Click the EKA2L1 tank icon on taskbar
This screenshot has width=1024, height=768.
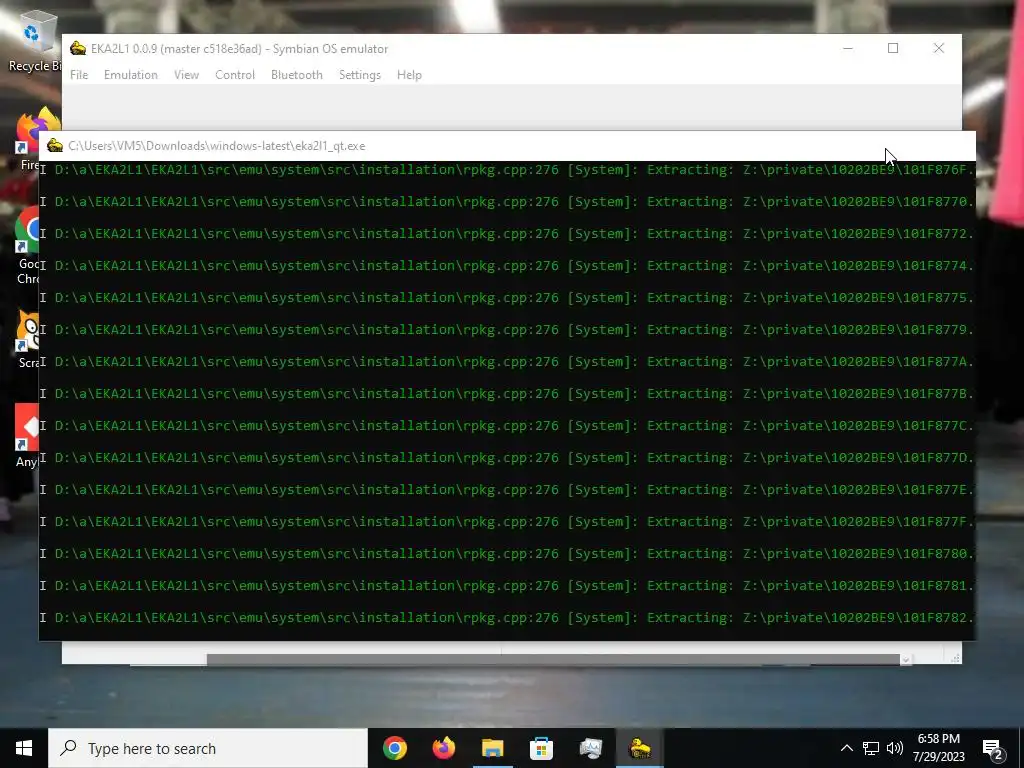pyautogui.click(x=639, y=748)
